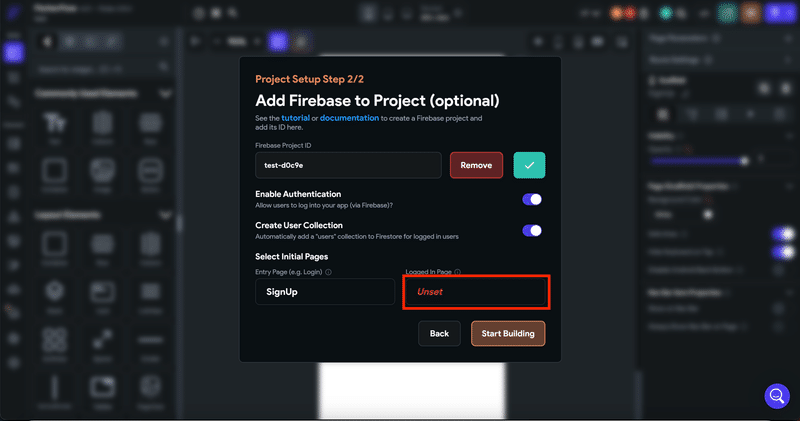Open the tutorial link

[295, 118]
